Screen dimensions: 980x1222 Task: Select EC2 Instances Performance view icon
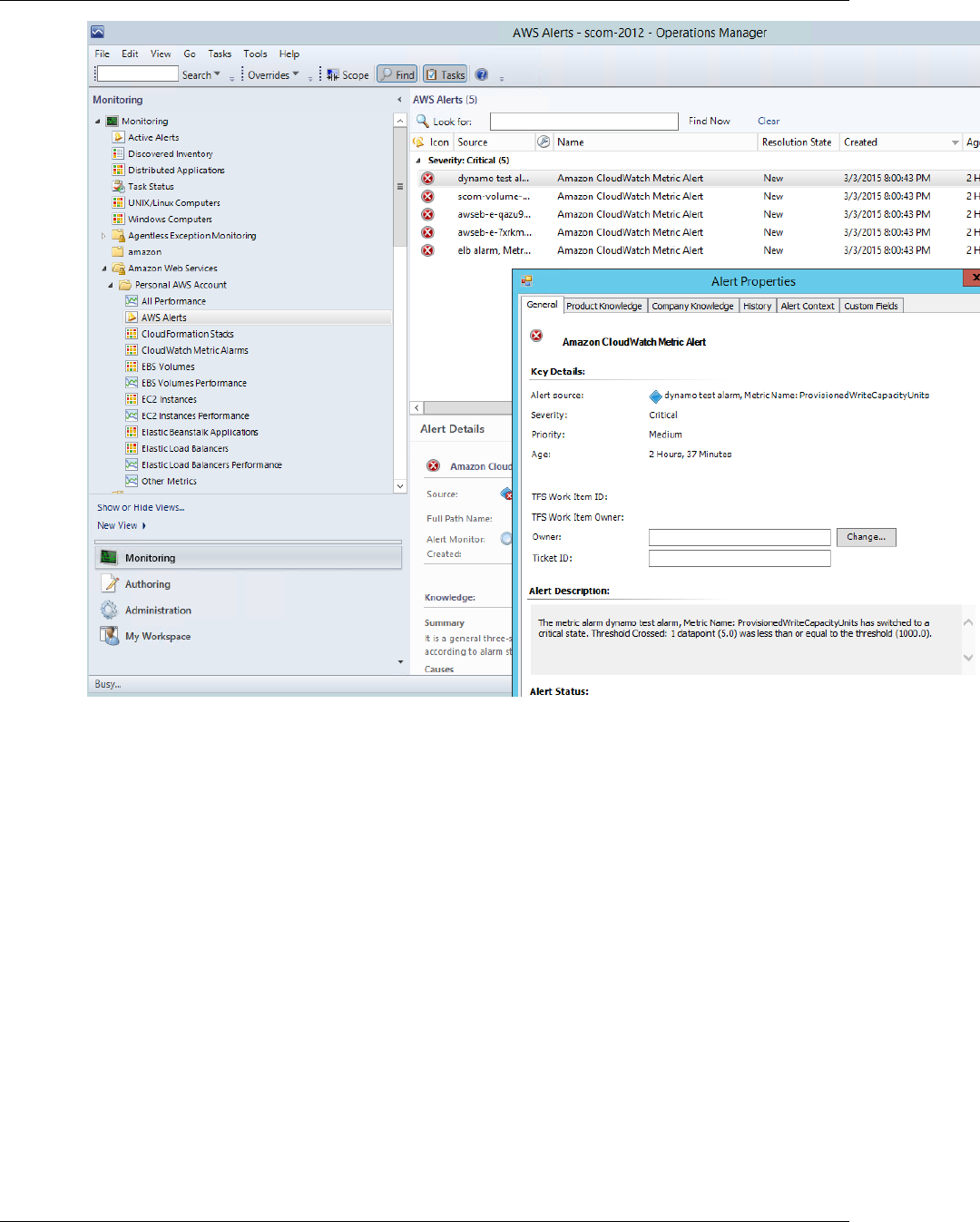[132, 415]
